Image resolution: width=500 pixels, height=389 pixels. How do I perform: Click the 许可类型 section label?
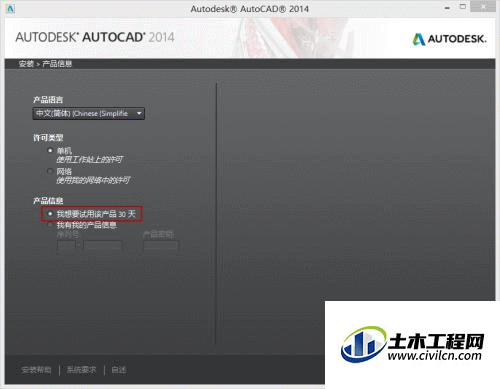(x=48, y=138)
